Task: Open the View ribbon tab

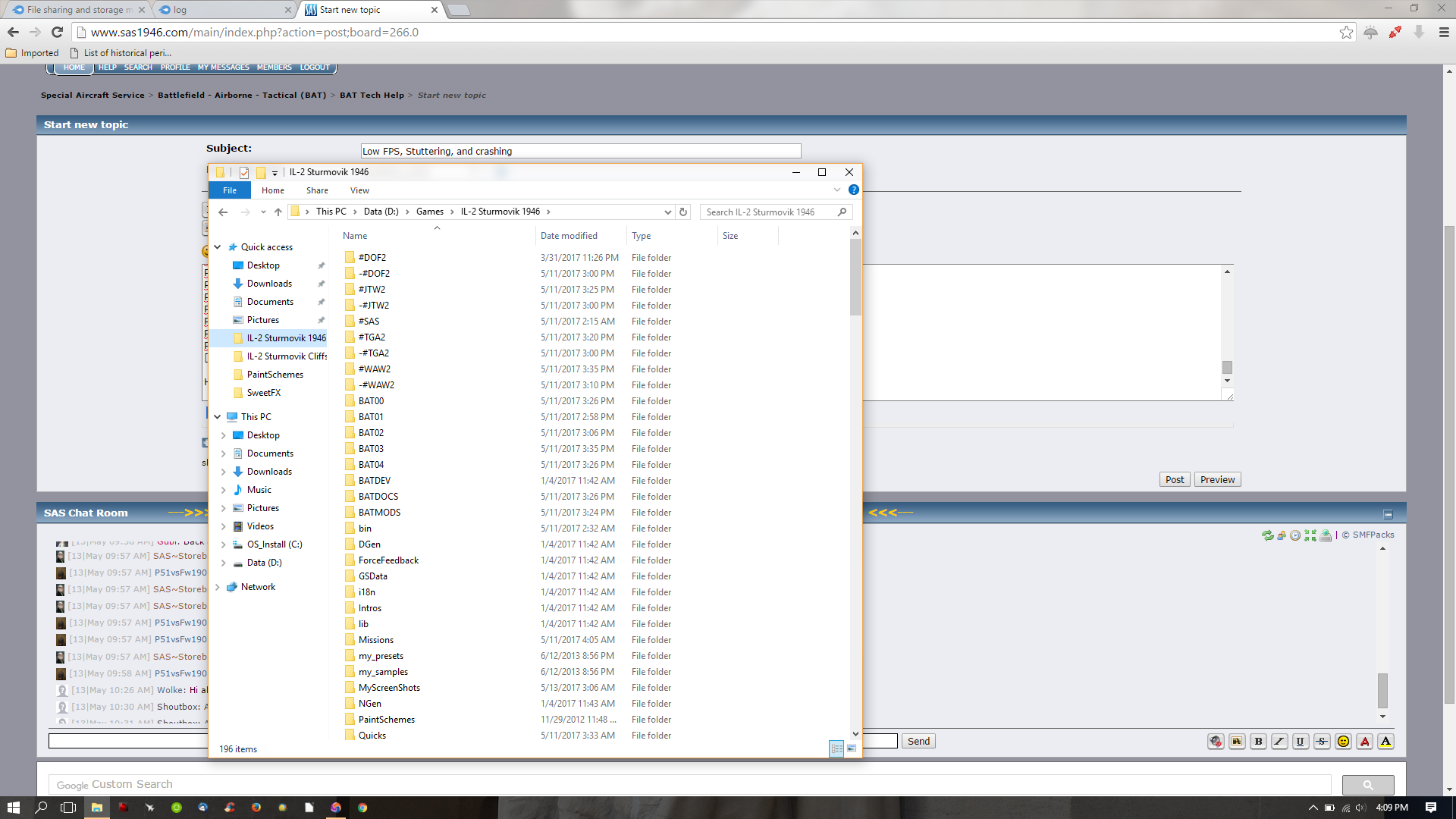Action: [359, 190]
